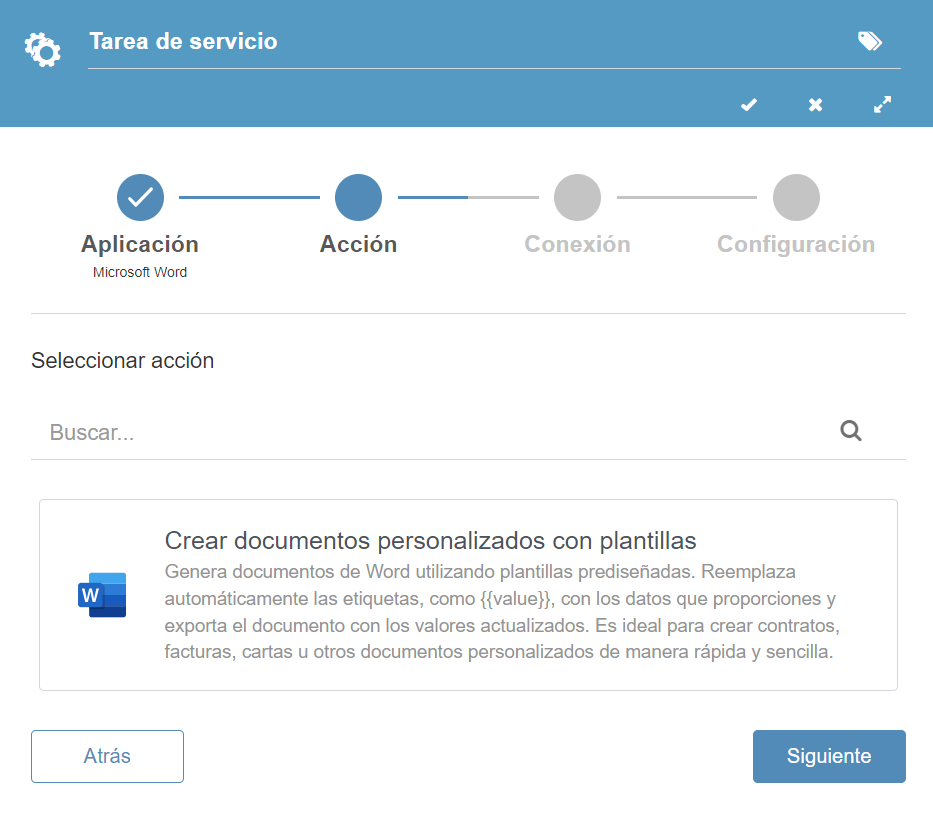The image size is (933, 820).
Task: Click the service task gear icon
Action: (43, 50)
